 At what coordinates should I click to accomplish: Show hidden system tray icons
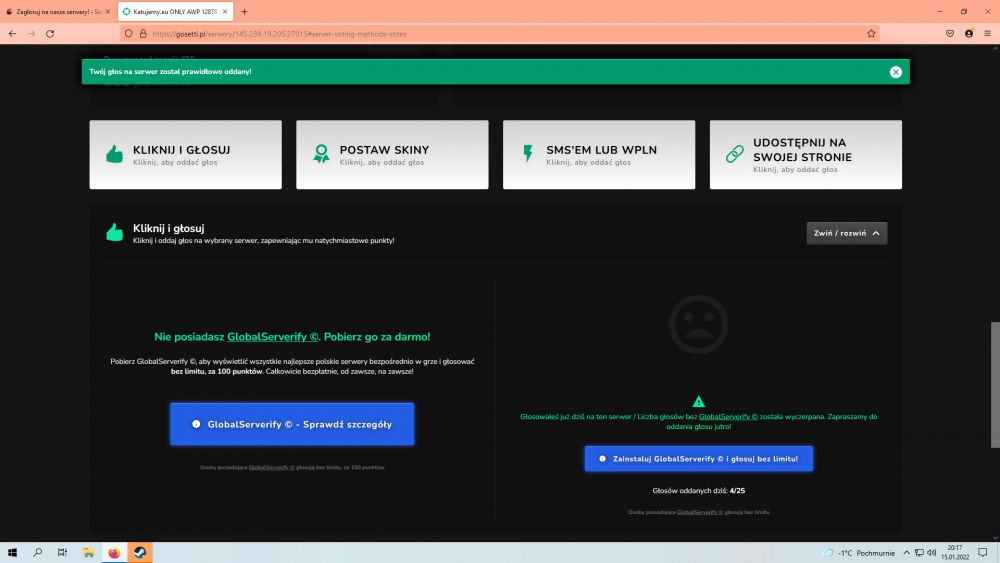point(906,553)
